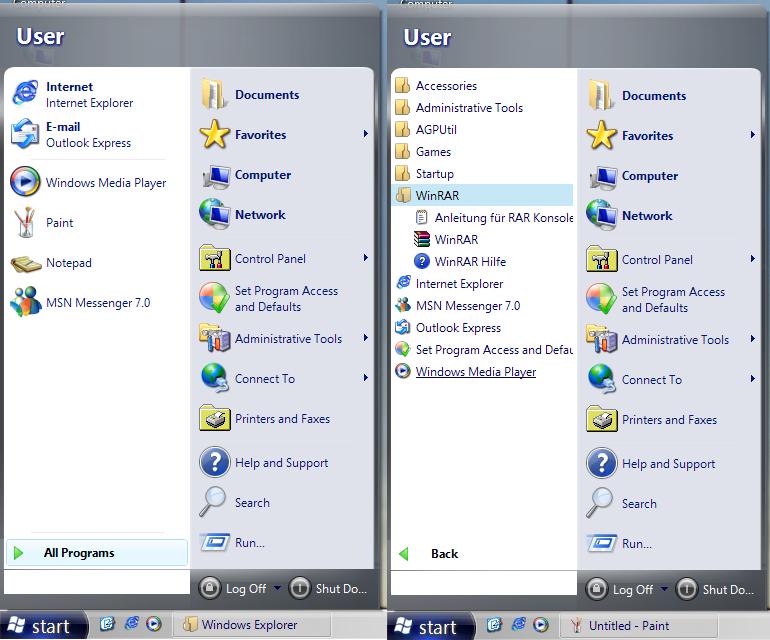The image size is (770, 640).
Task: Open Notepad from the start menu
Action: (x=68, y=263)
